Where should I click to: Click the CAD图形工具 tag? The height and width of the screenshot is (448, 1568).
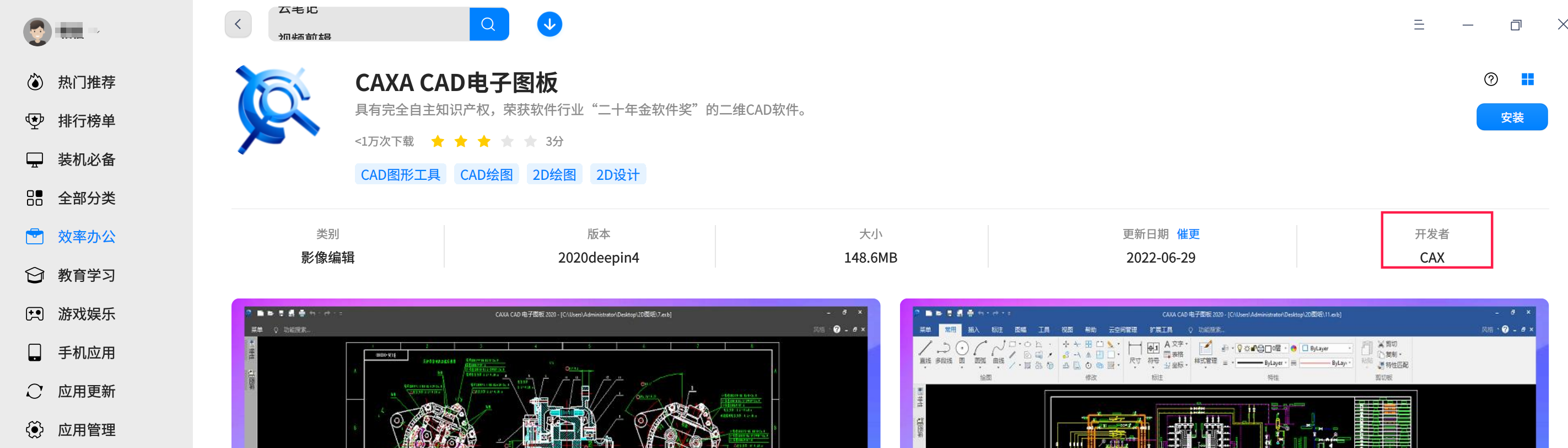[x=401, y=174]
